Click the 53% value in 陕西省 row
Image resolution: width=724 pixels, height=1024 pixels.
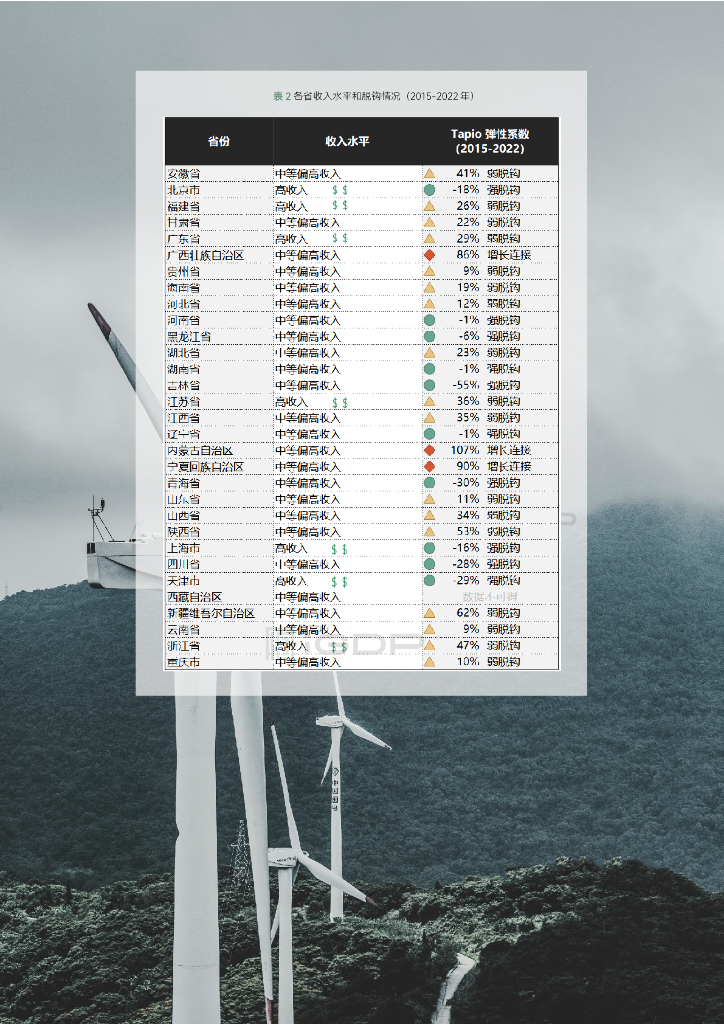pos(468,532)
